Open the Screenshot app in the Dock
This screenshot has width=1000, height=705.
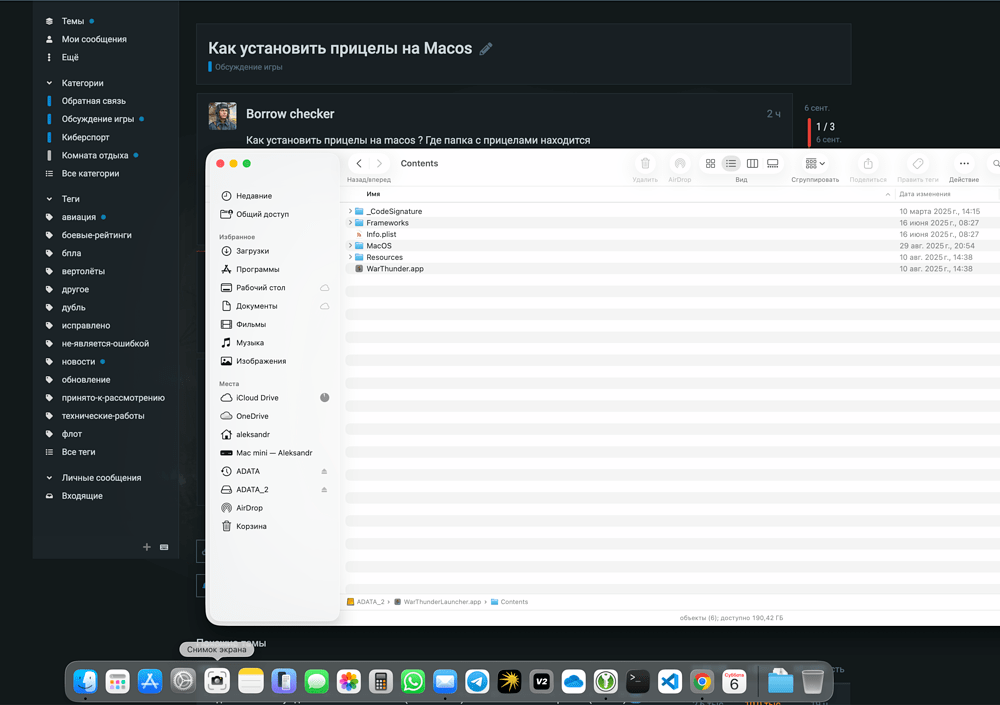217,682
